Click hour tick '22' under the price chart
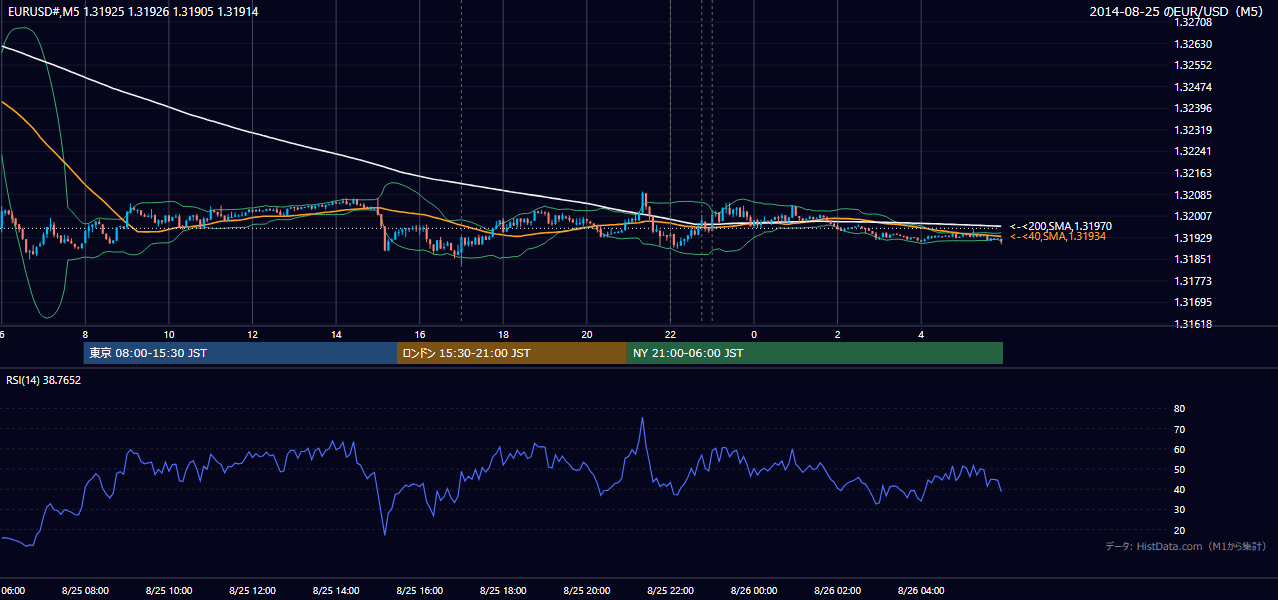 670,334
